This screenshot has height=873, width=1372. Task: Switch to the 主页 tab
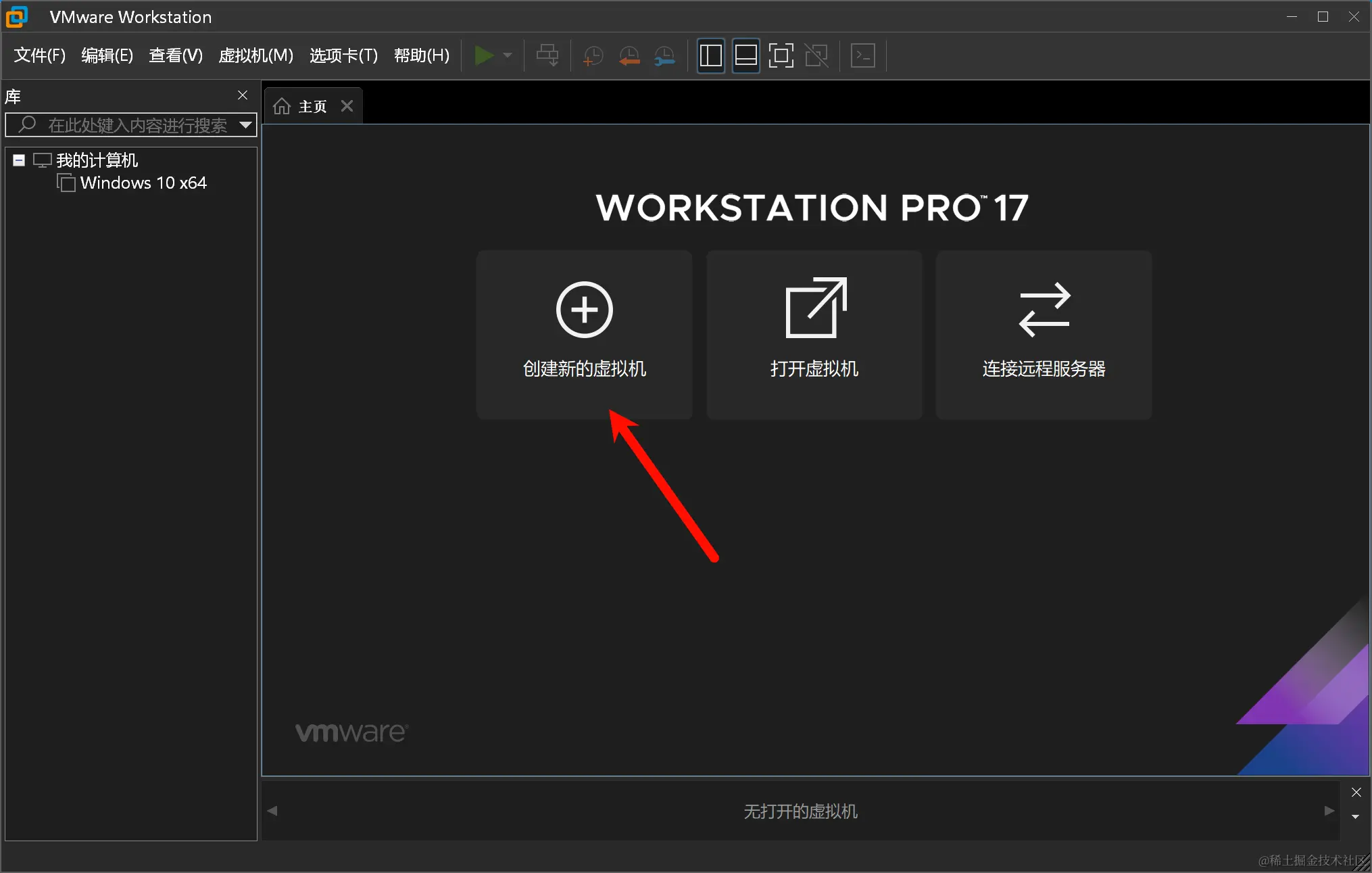point(304,106)
